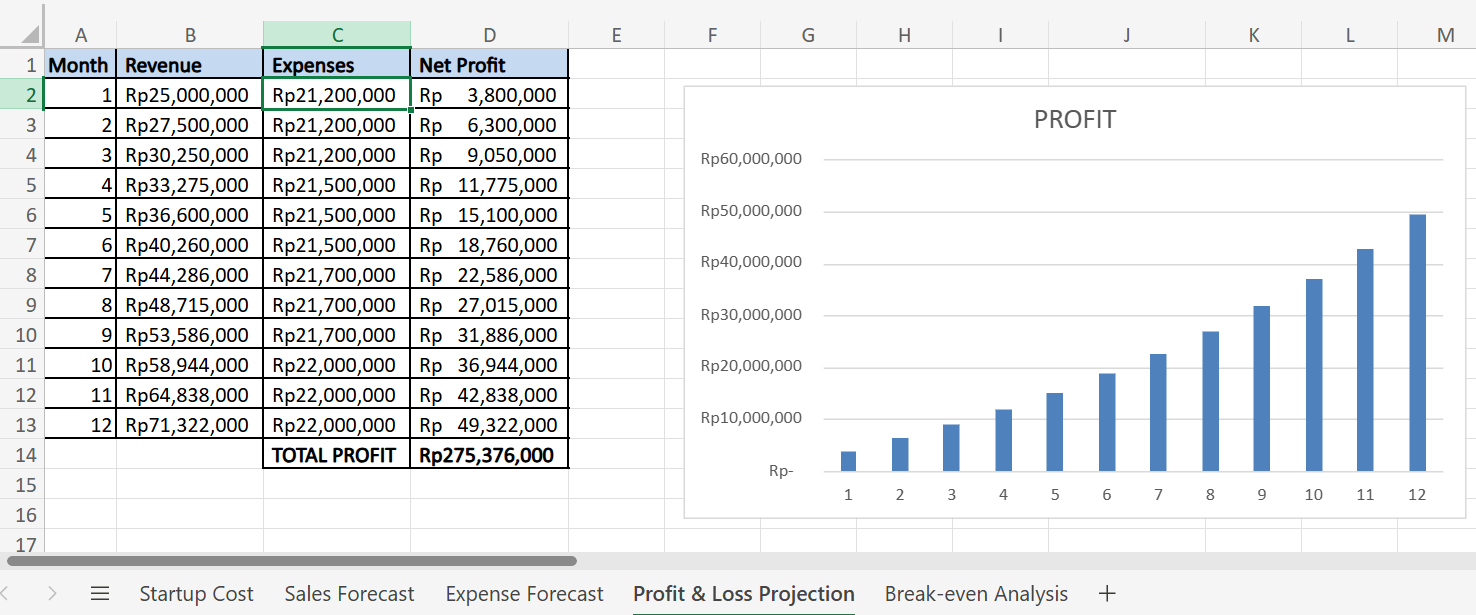Select the Rp275,376,000 total profit cell
The width and height of the screenshot is (1476, 615).
point(489,454)
